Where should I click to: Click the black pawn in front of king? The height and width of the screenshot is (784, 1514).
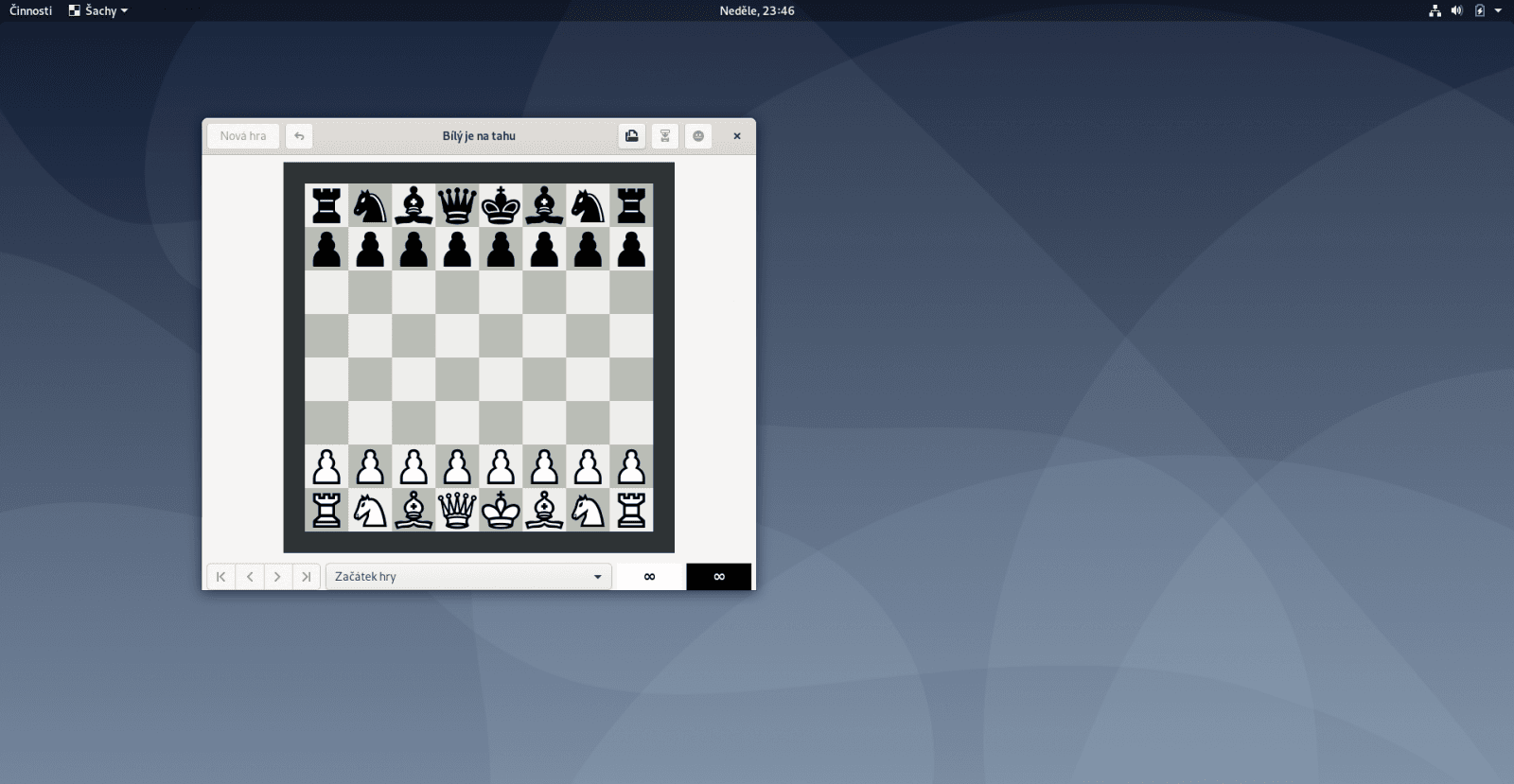501,250
